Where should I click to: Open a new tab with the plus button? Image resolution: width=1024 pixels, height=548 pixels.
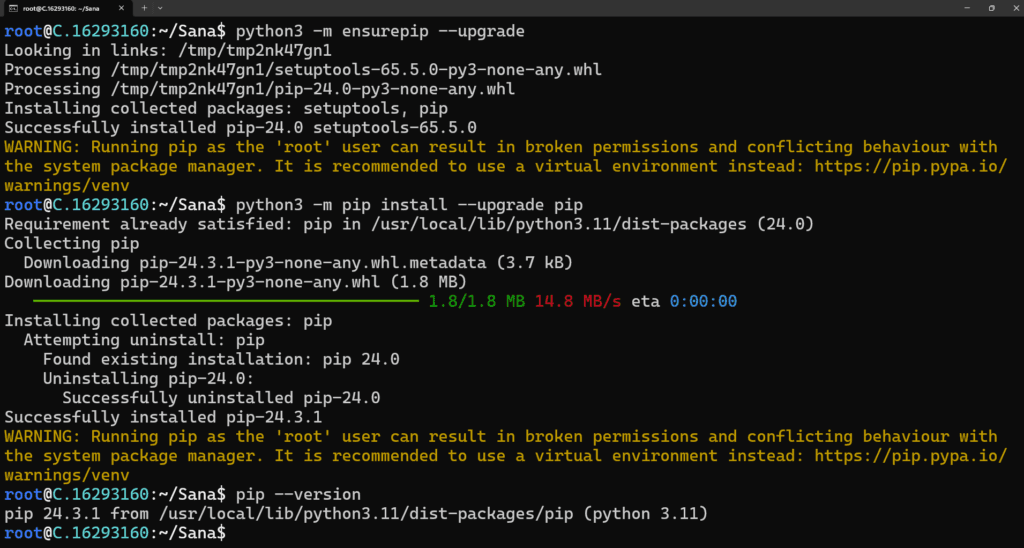144,8
